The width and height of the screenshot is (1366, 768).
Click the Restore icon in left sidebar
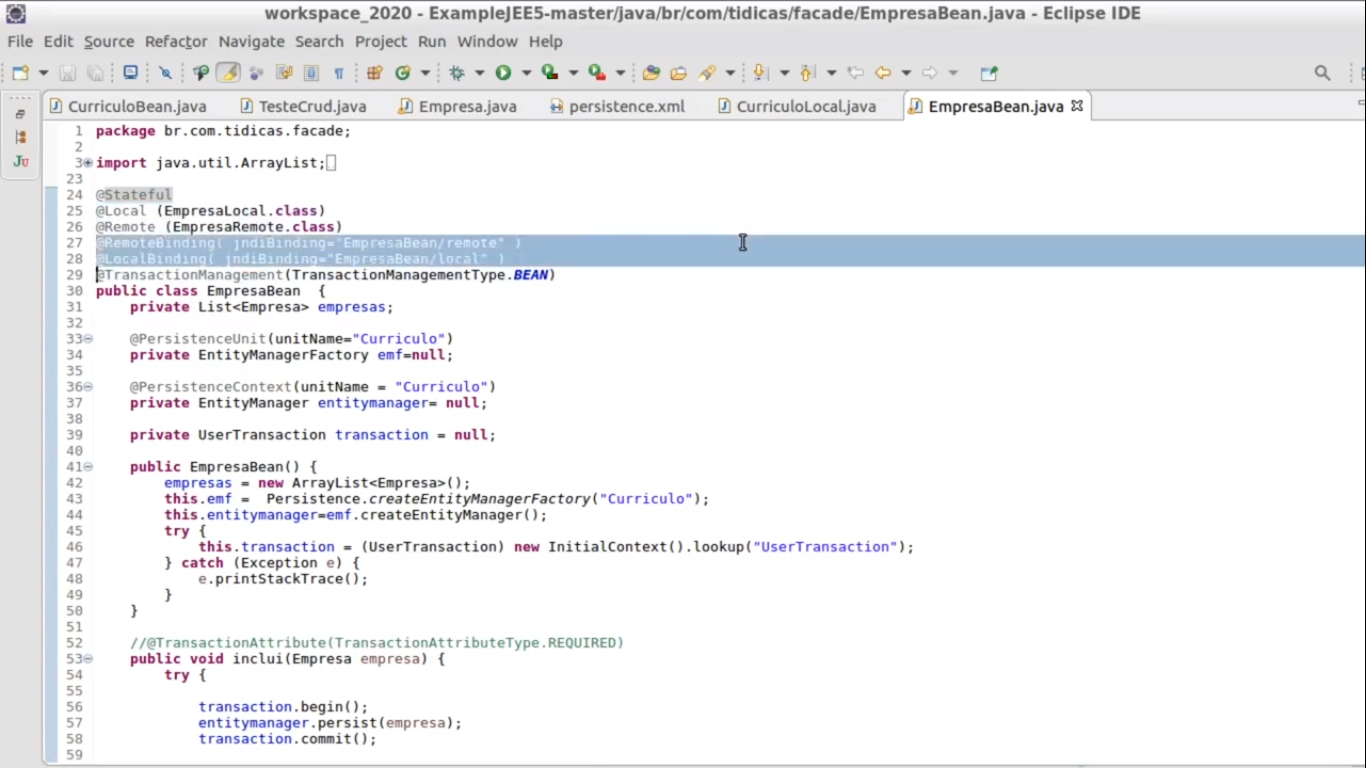(20, 114)
